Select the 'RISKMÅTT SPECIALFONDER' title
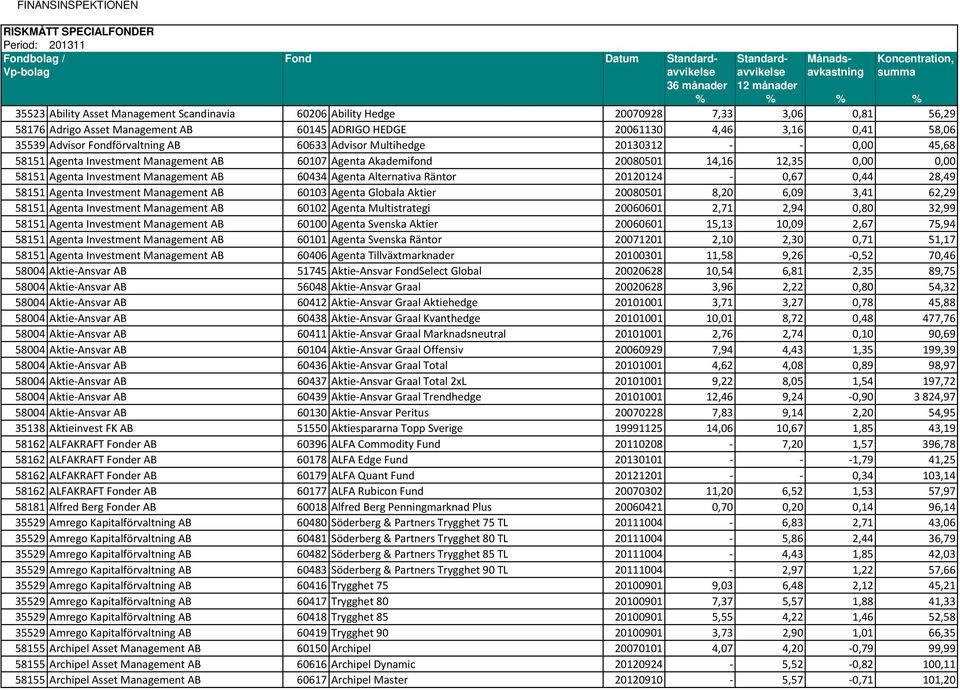Viewport: 960px width, 690px height. [78, 32]
